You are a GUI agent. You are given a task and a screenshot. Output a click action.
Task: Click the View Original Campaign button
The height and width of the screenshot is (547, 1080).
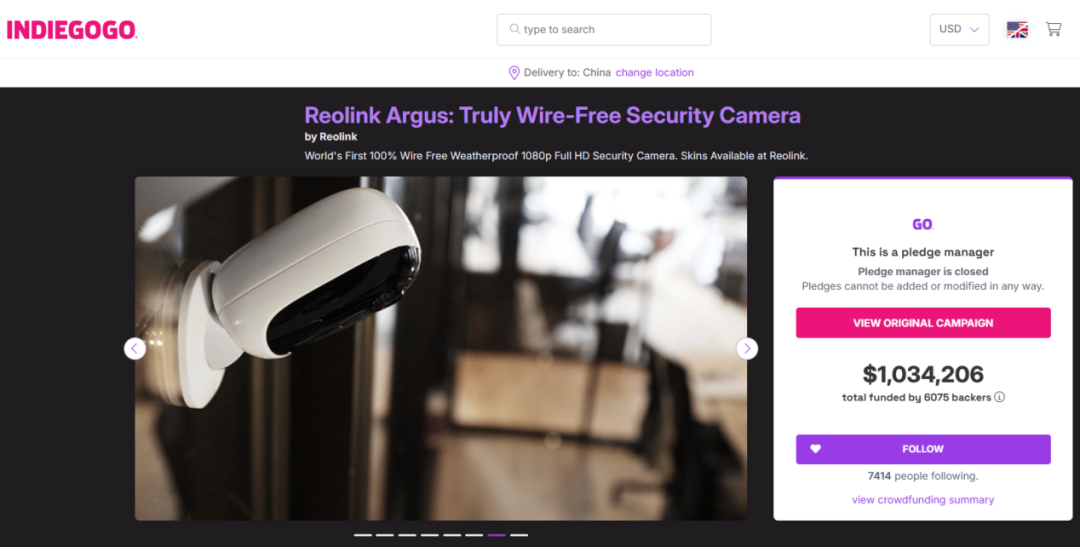click(x=923, y=322)
